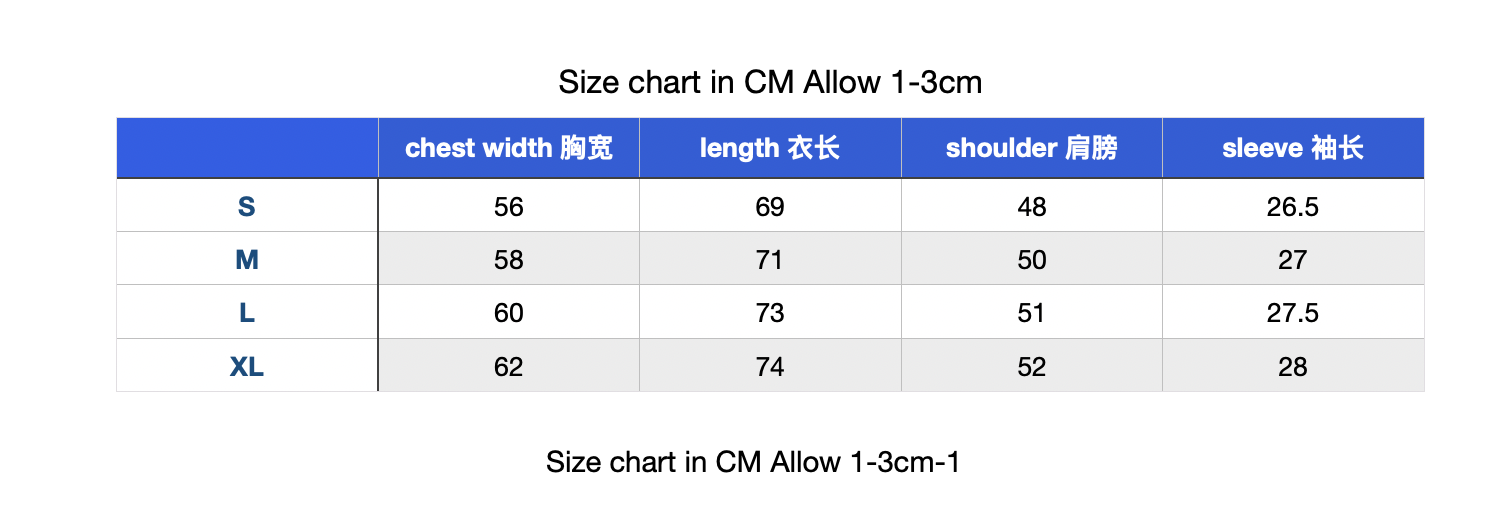Click the shoulder 肩膀 column header
The width and height of the screenshot is (1504, 514).
[1032, 148]
